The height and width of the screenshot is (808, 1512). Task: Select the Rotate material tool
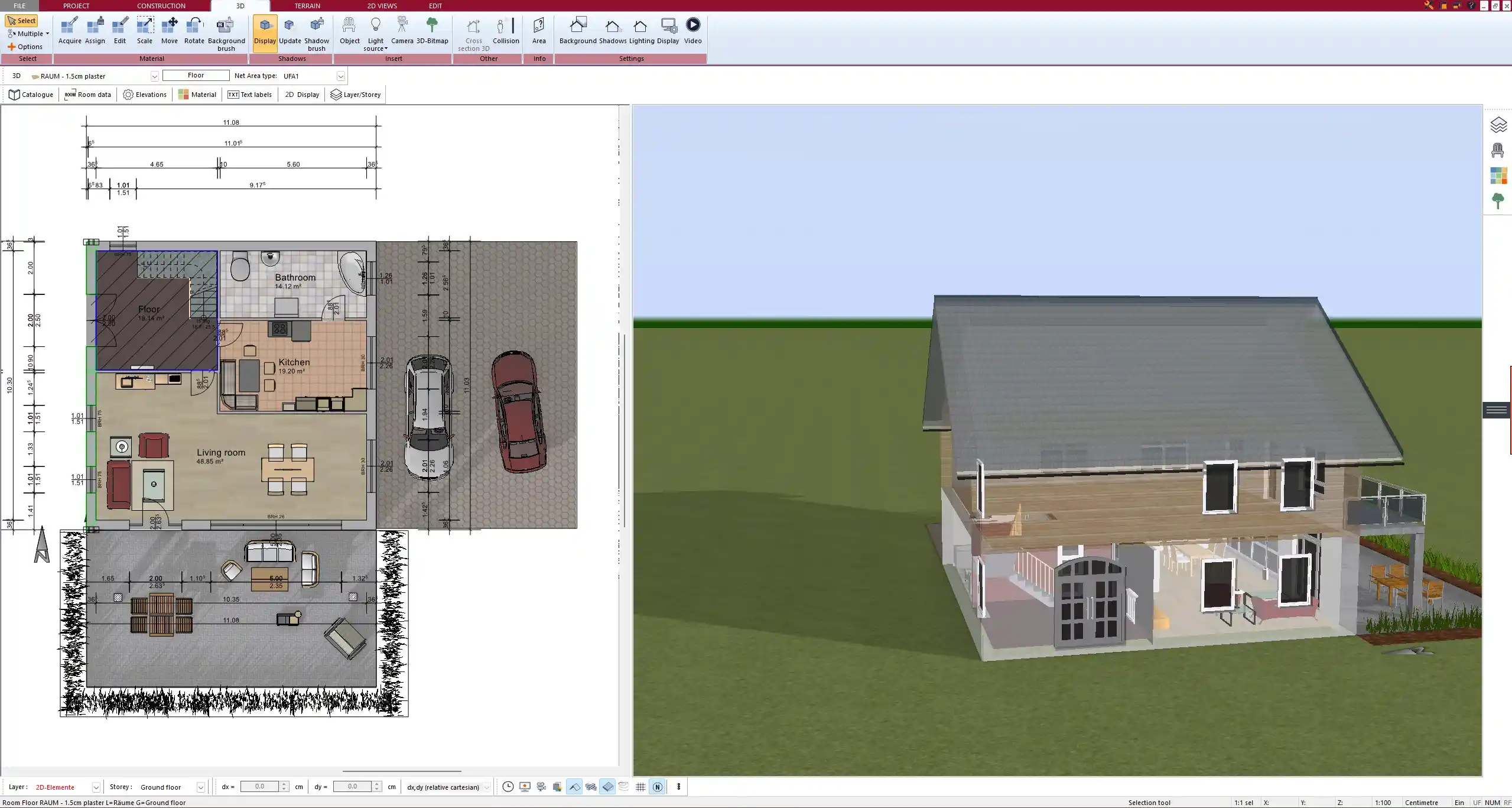coord(194,31)
